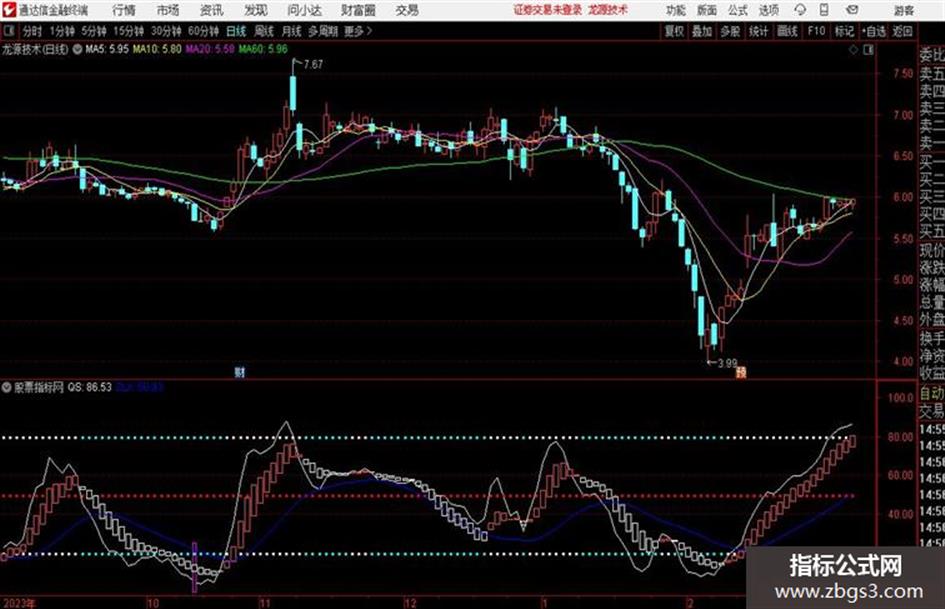Screen dimensions: 945x609
Task: Select the 多周期 multi-period tab
Action: tap(323, 31)
